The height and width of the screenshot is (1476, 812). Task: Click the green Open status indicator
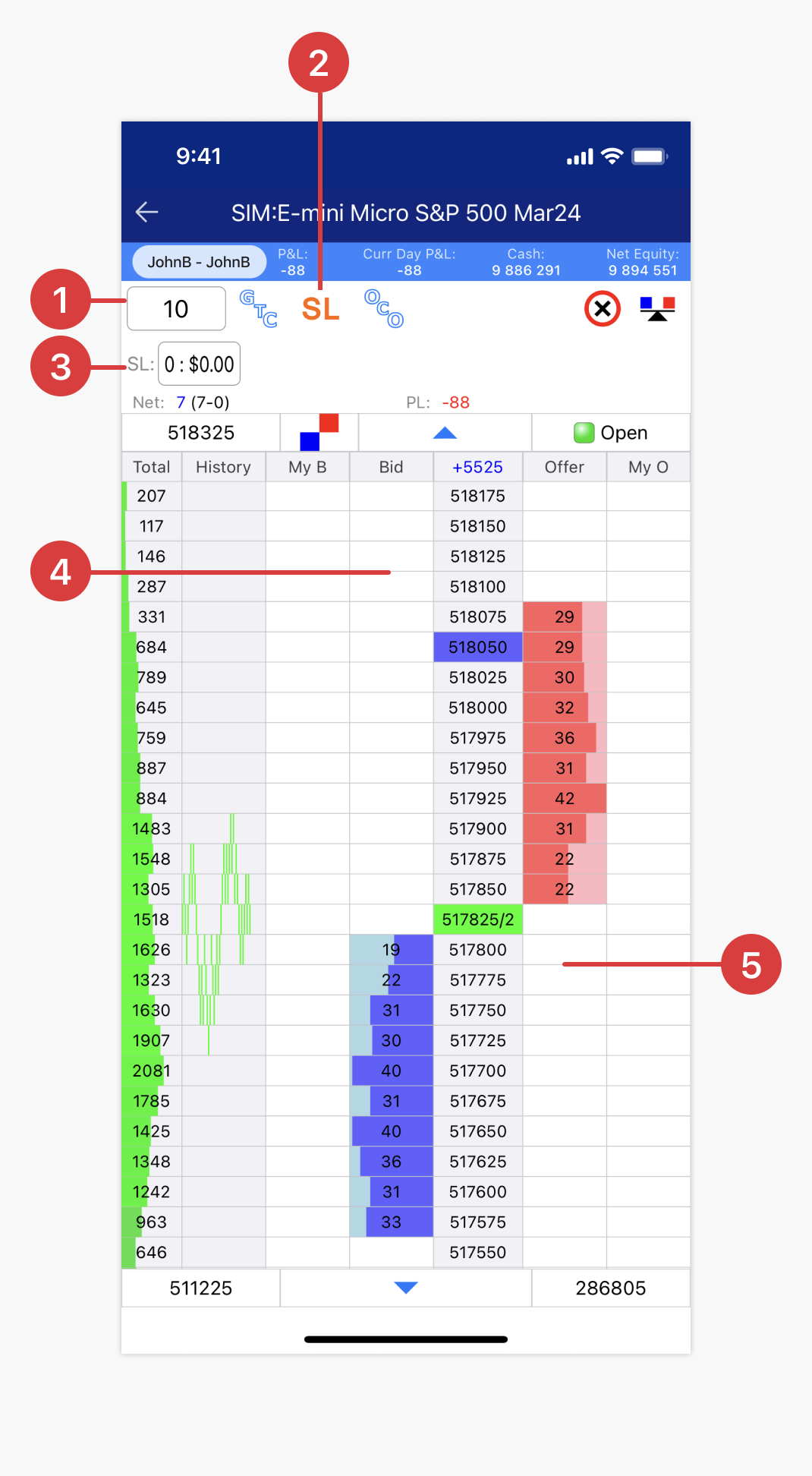pos(611,433)
